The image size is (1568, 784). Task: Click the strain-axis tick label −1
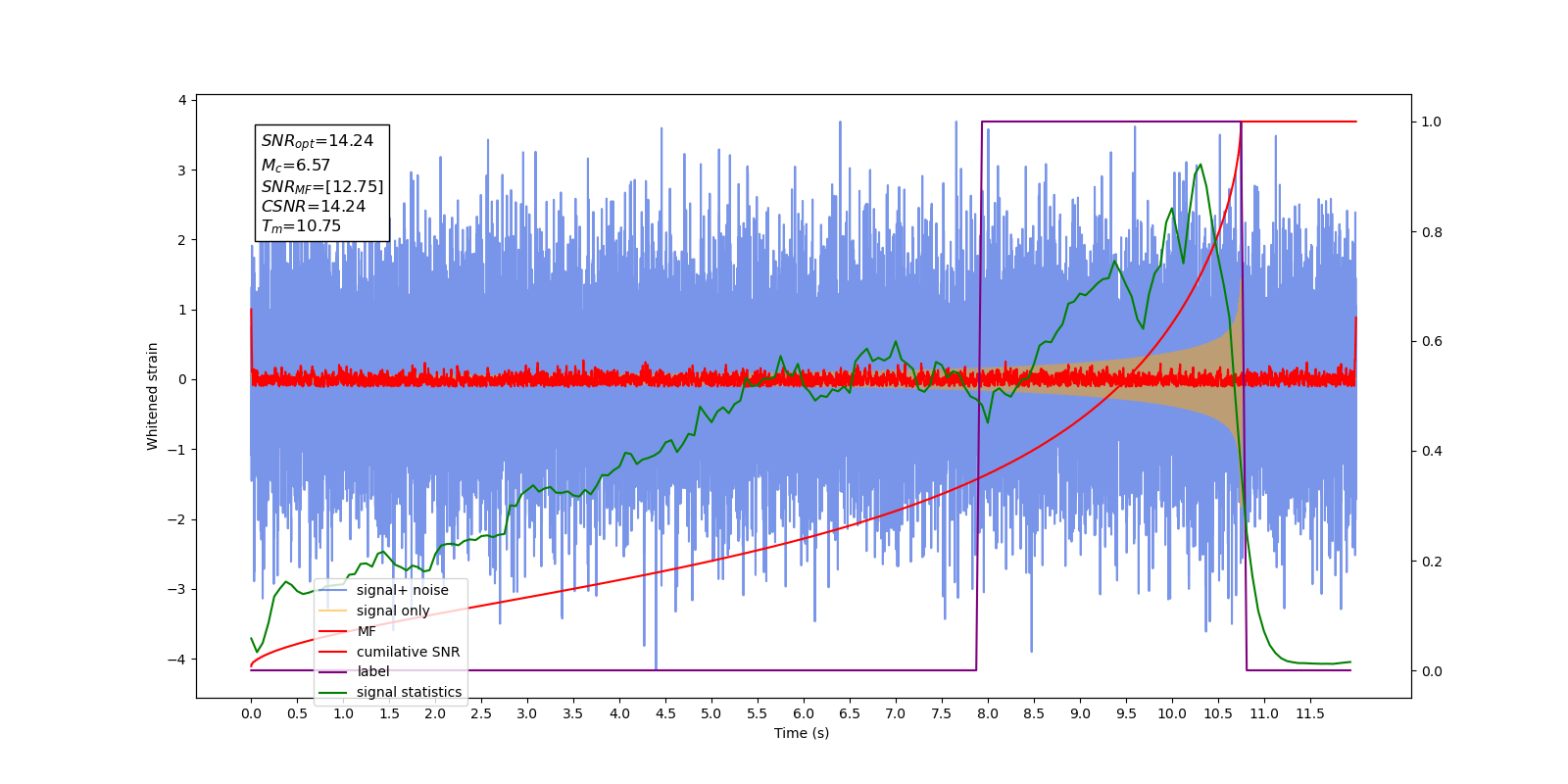click(x=177, y=450)
